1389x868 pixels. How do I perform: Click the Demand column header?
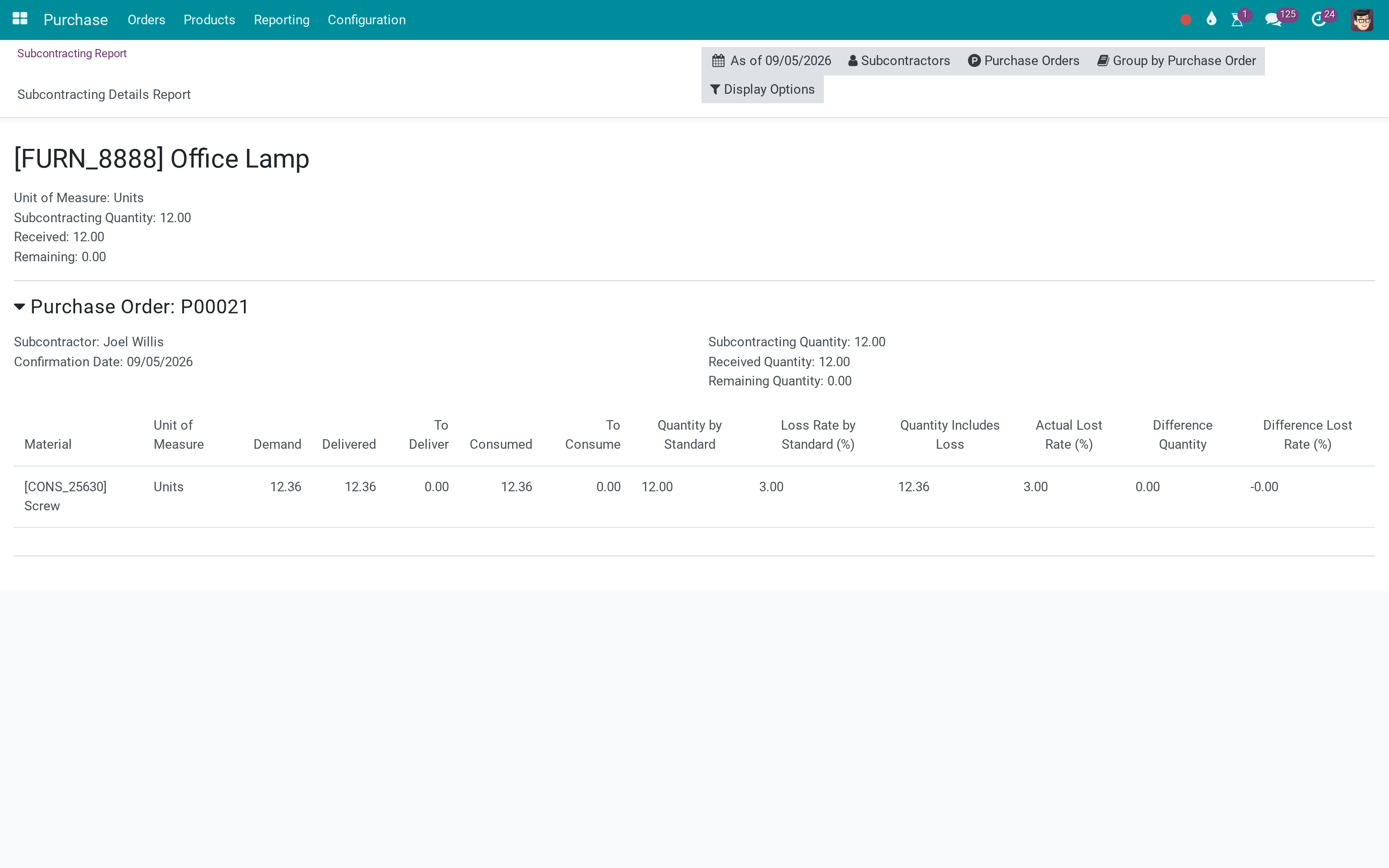point(277,444)
